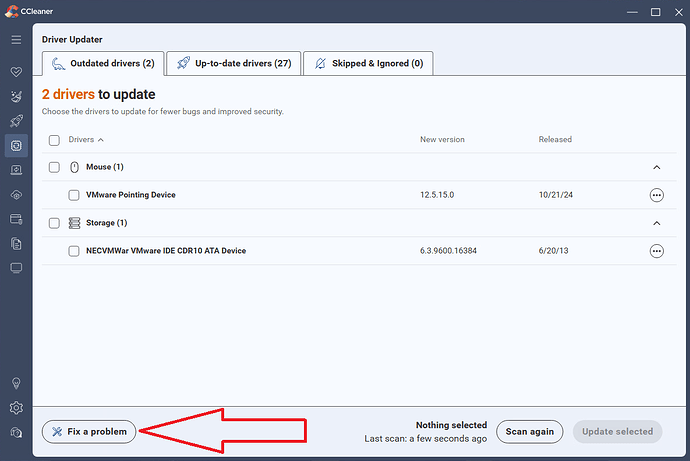Open the Performance Optimizer rocket icon
Viewport: 690px width, 461px height.
pyautogui.click(x=16, y=121)
